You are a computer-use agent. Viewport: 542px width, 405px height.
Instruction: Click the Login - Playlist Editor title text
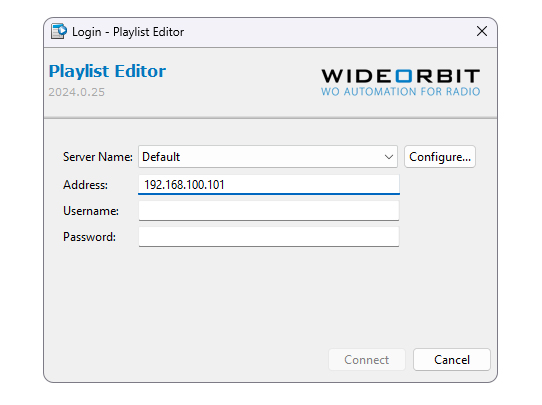coord(128,32)
